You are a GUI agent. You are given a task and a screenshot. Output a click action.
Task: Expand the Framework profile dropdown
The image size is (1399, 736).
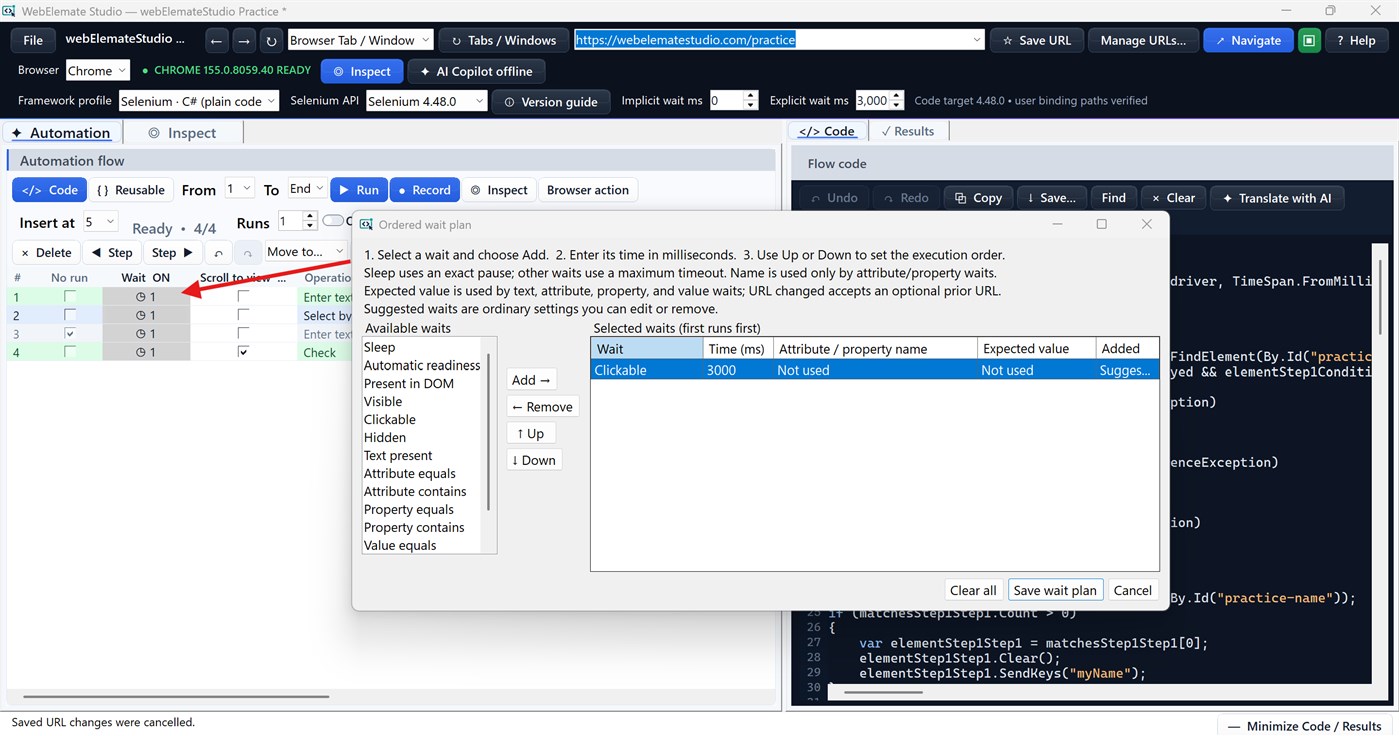tap(199, 102)
